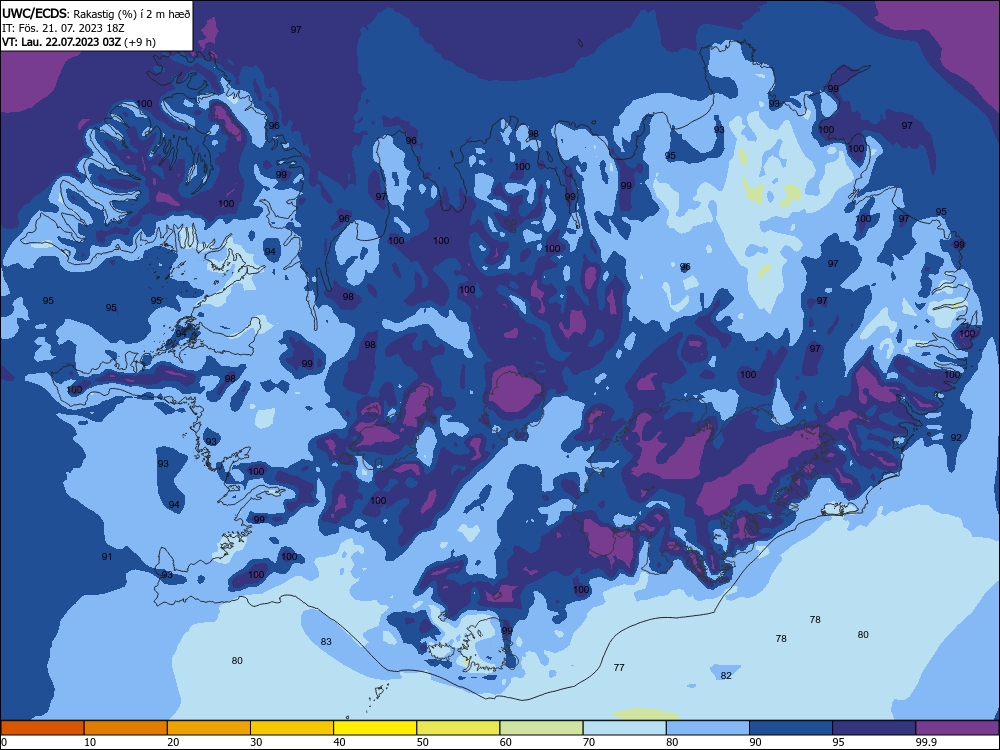This screenshot has height=750, width=1000.
Task: Click the dark orange 0-10 legend swatch
Action: [x=42, y=728]
